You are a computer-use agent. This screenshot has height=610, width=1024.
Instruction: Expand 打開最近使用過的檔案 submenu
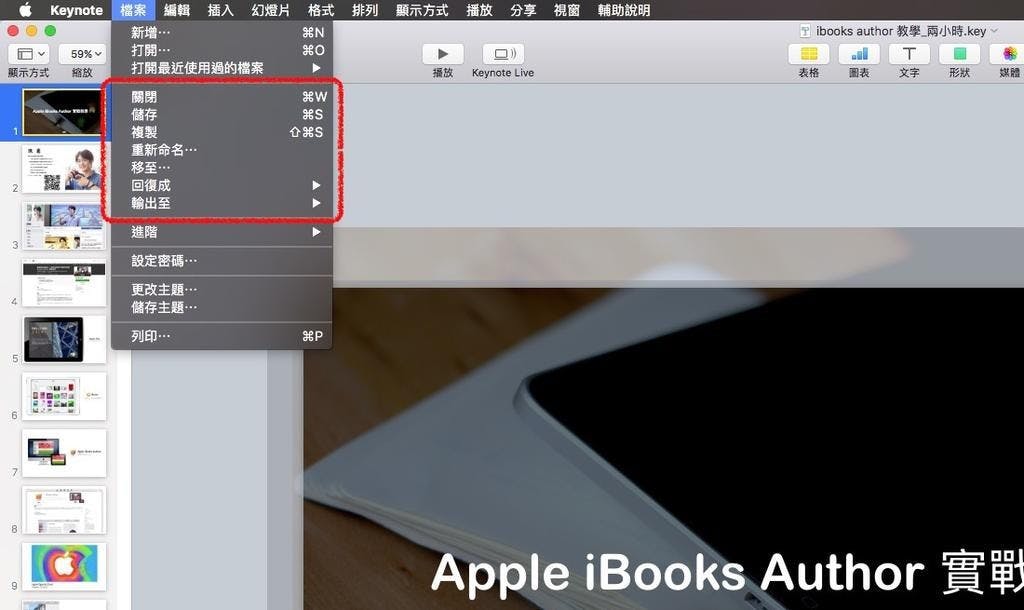tap(222, 67)
